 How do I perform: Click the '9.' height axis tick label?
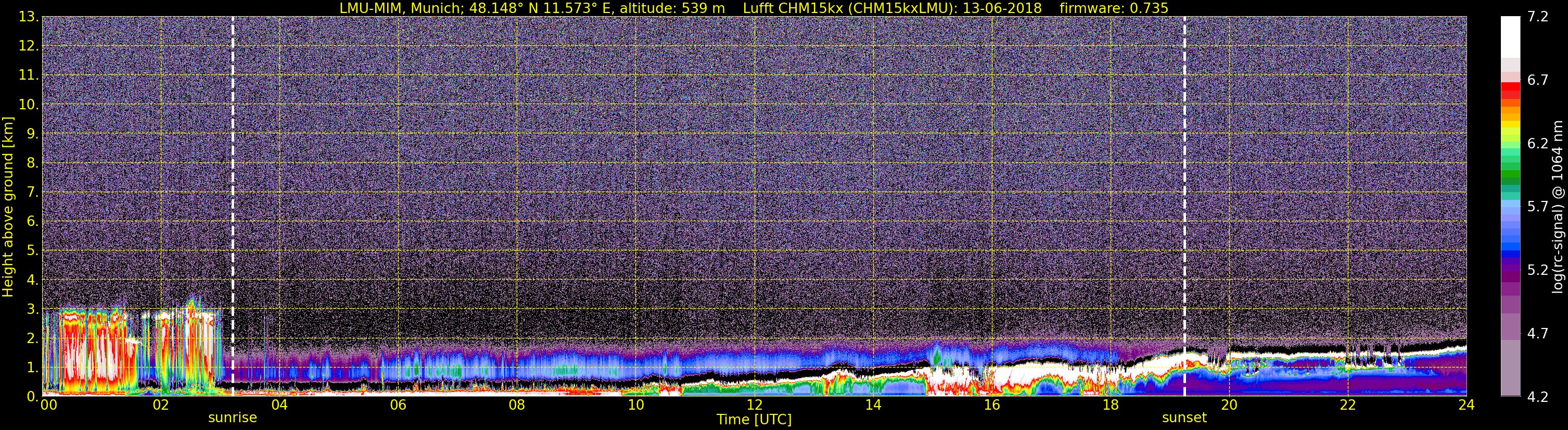33,134
